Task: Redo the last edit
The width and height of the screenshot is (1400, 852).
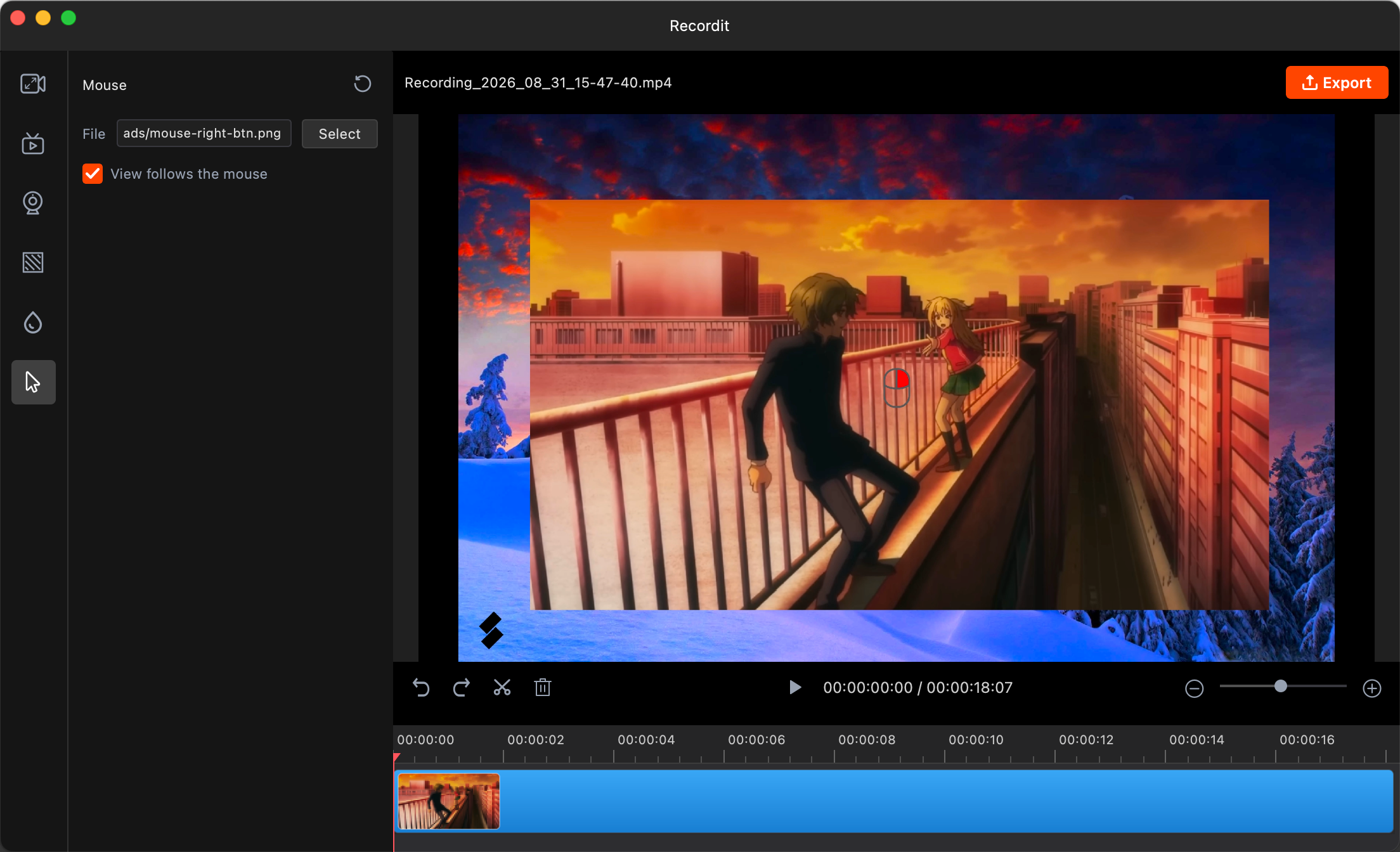Action: pos(462,687)
